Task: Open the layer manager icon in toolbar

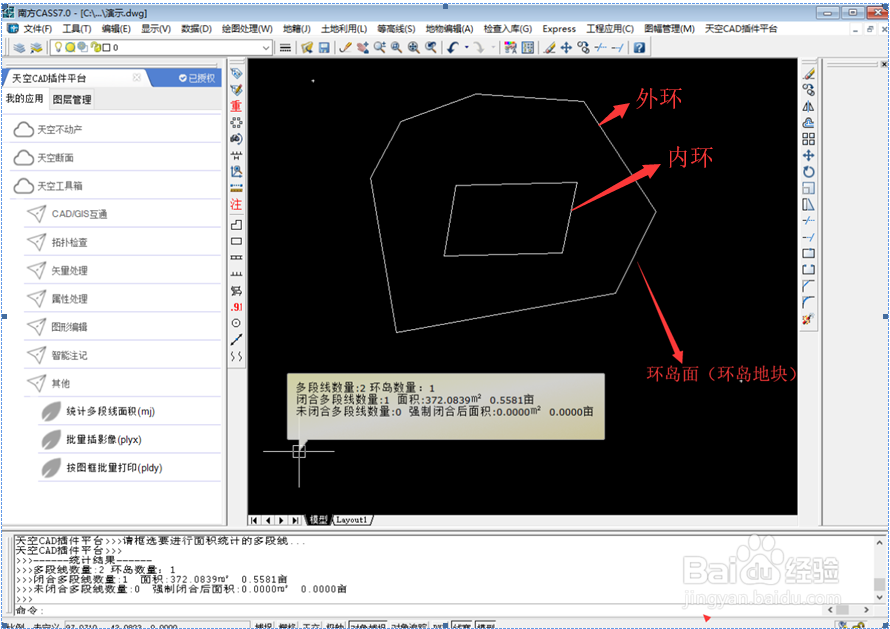Action: [x=19, y=48]
